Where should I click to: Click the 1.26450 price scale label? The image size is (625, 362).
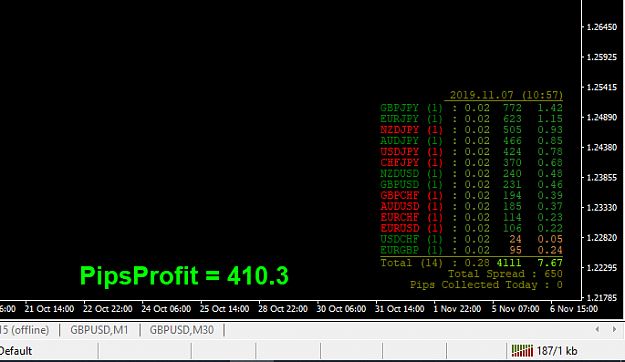coord(602,27)
